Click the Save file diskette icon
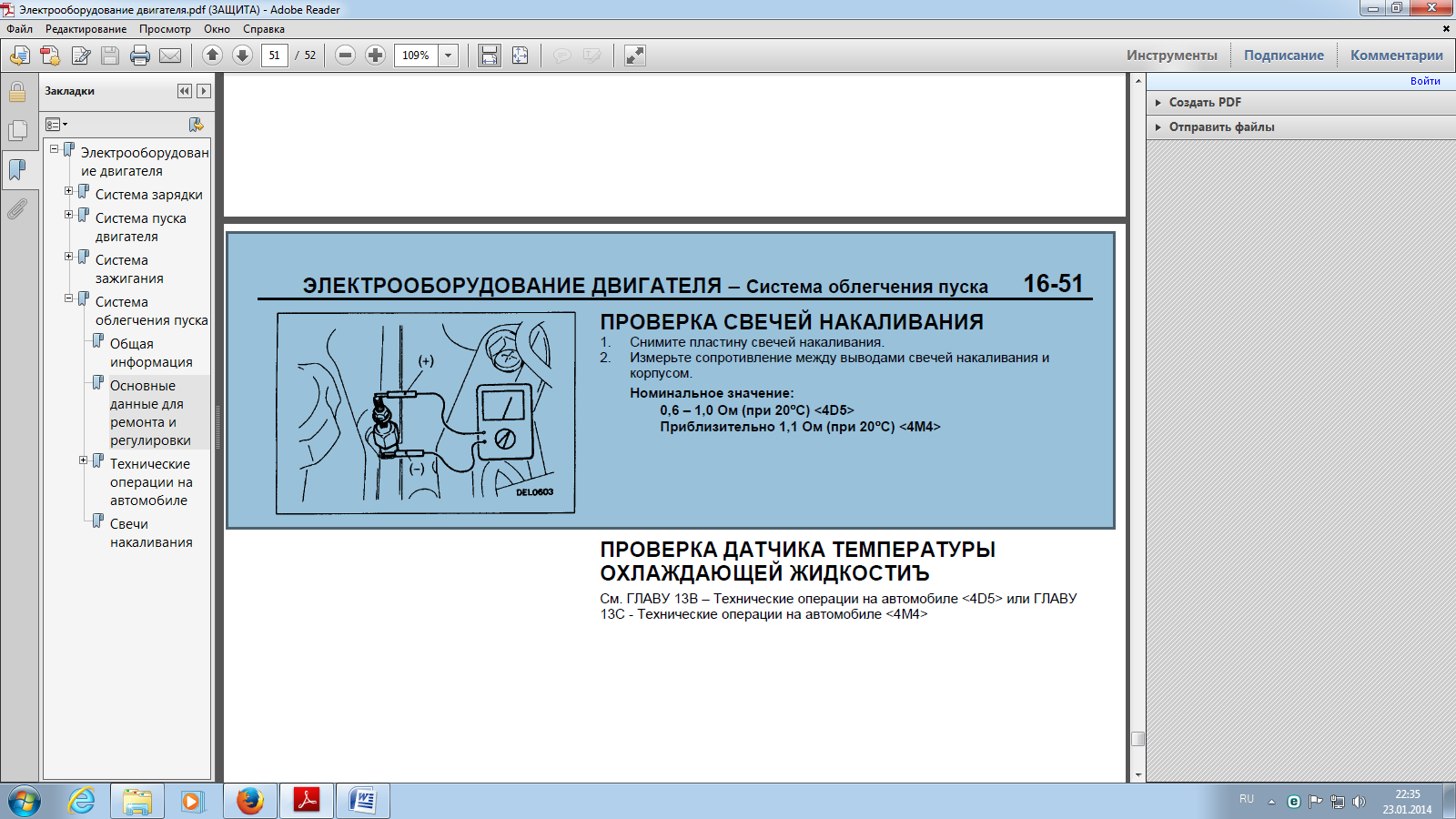This screenshot has height=819, width=1456. point(110,56)
